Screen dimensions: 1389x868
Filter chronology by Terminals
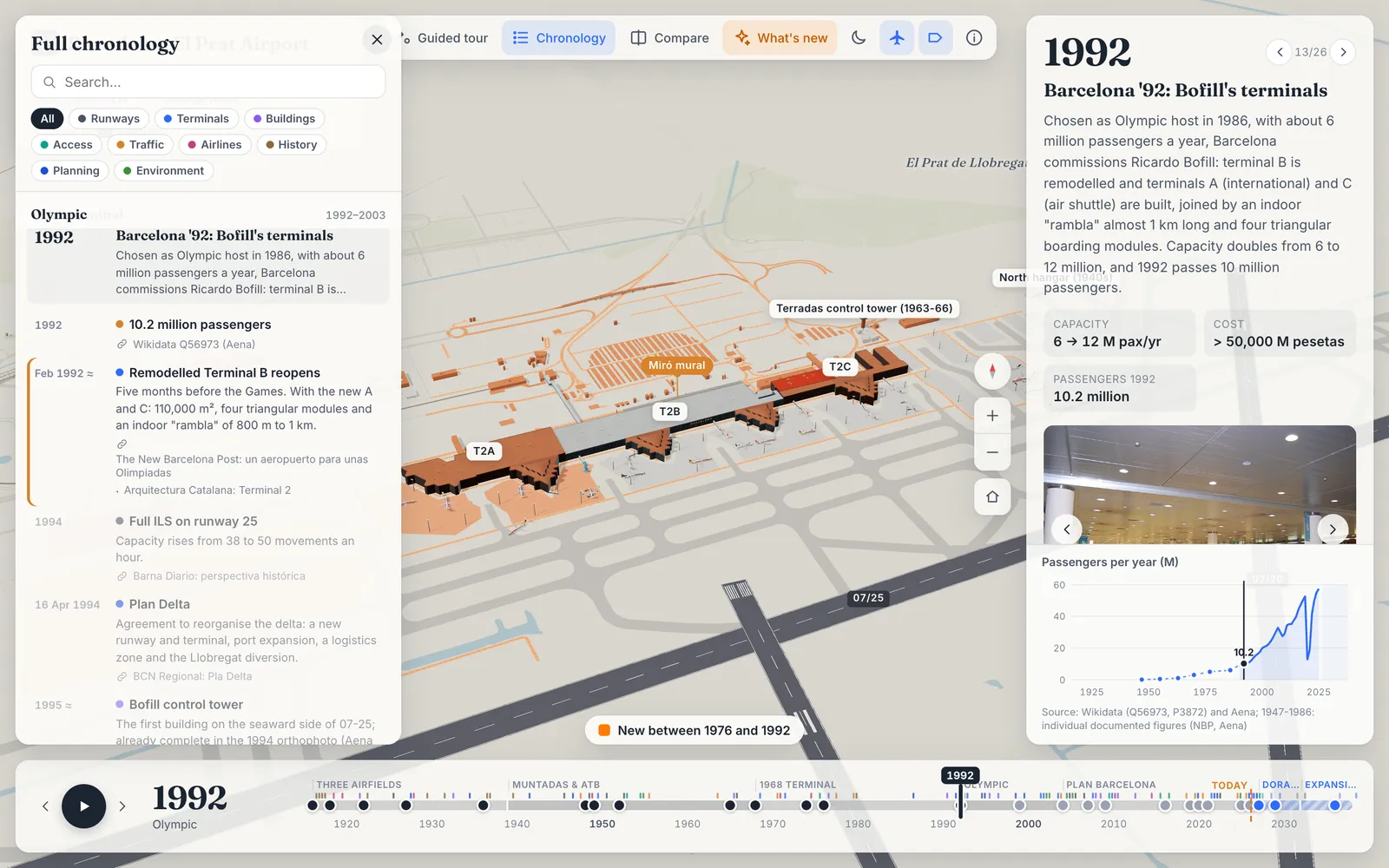196,119
